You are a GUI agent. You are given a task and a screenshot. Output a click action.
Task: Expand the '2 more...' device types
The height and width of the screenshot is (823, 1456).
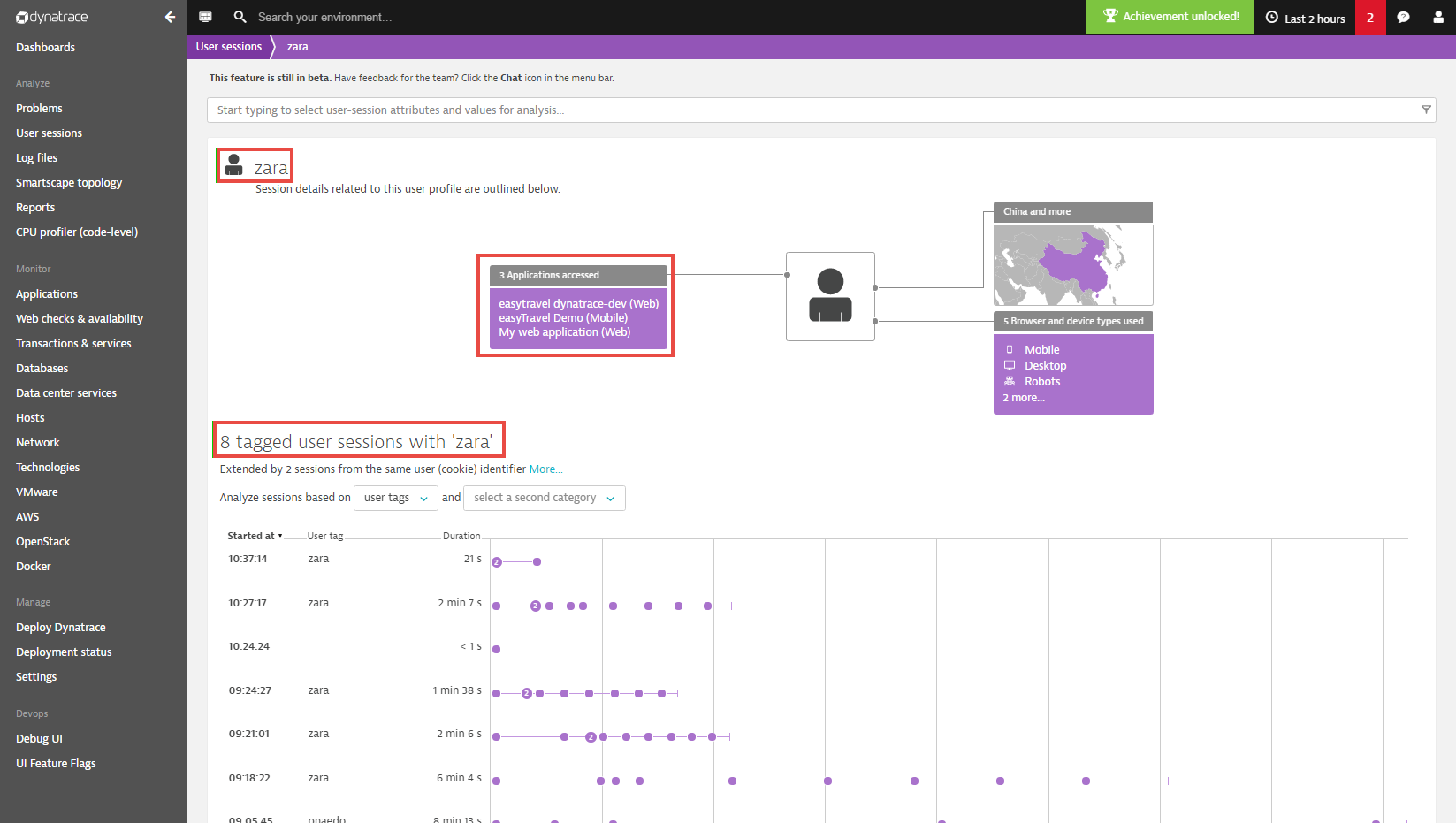(1024, 398)
